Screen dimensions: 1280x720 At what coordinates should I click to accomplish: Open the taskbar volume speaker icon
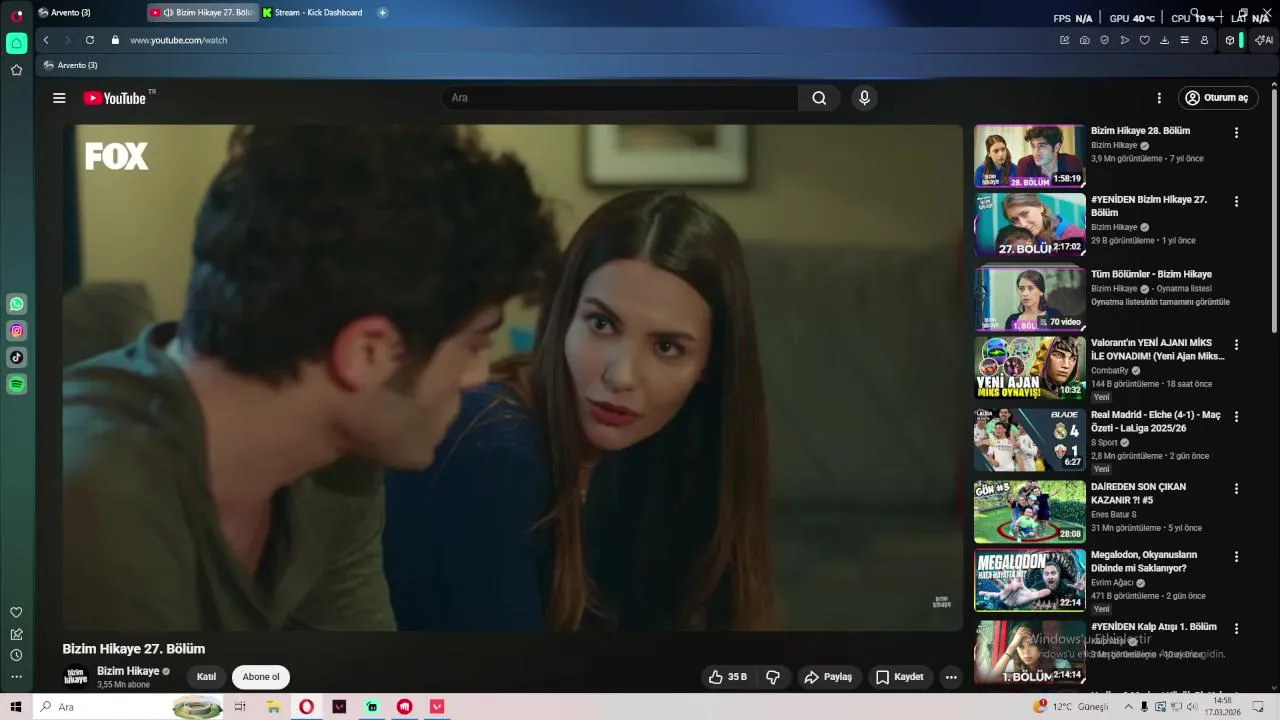[1192, 707]
